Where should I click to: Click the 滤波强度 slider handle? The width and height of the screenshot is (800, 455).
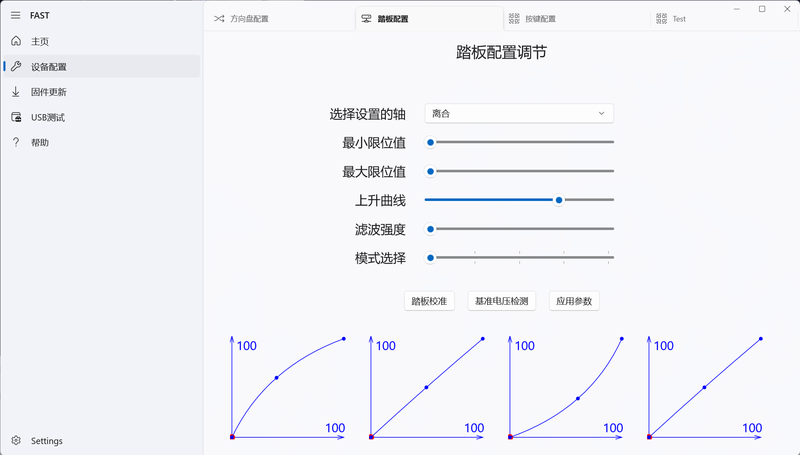click(x=430, y=229)
